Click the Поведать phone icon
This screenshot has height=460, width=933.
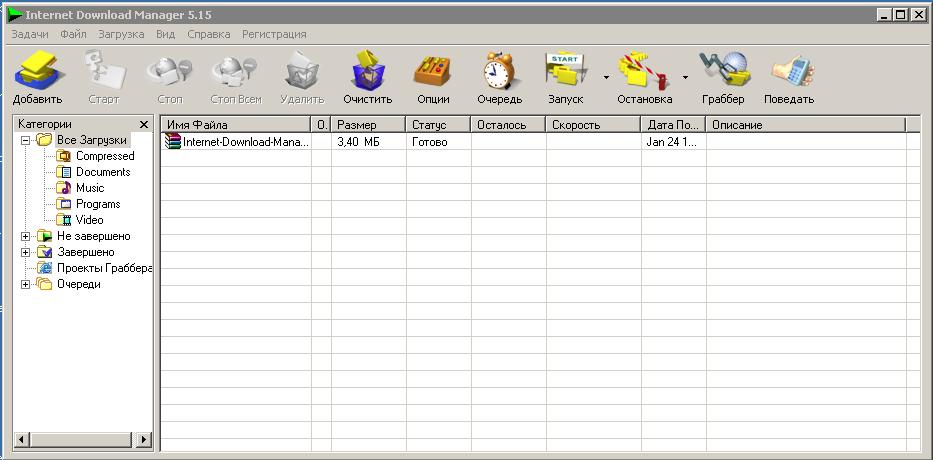[792, 71]
